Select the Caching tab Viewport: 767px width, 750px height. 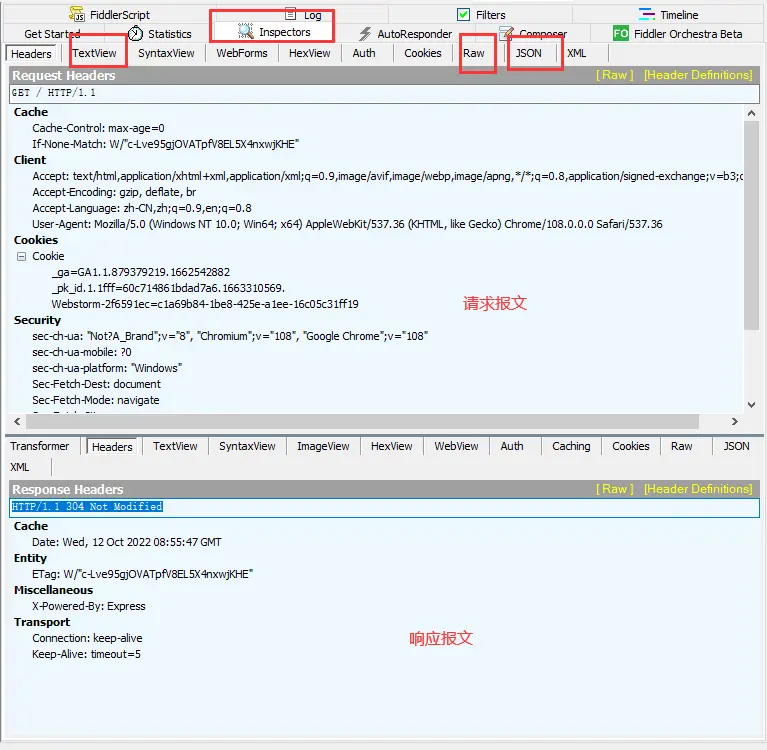[571, 446]
